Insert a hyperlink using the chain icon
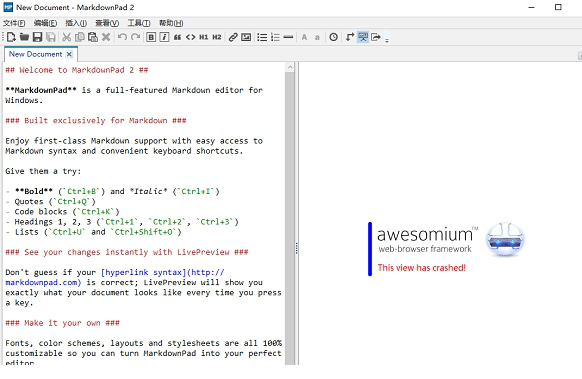 point(233,37)
